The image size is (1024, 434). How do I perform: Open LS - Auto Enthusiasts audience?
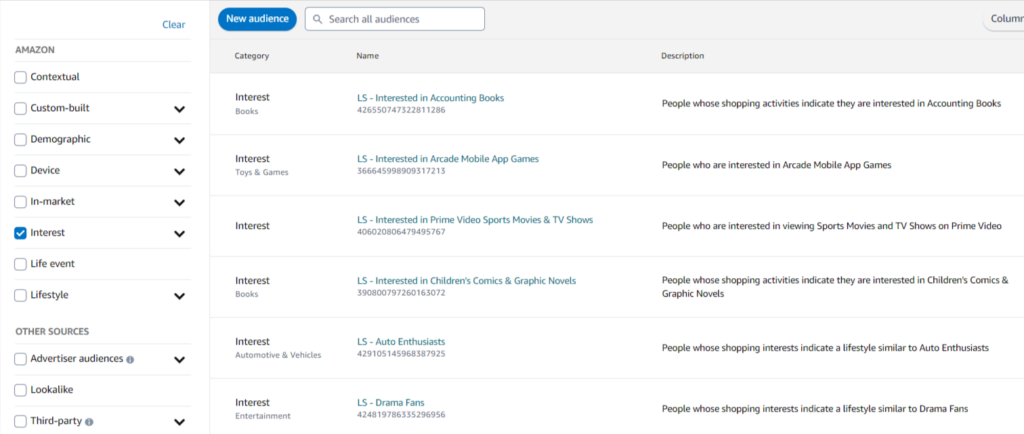pos(401,342)
